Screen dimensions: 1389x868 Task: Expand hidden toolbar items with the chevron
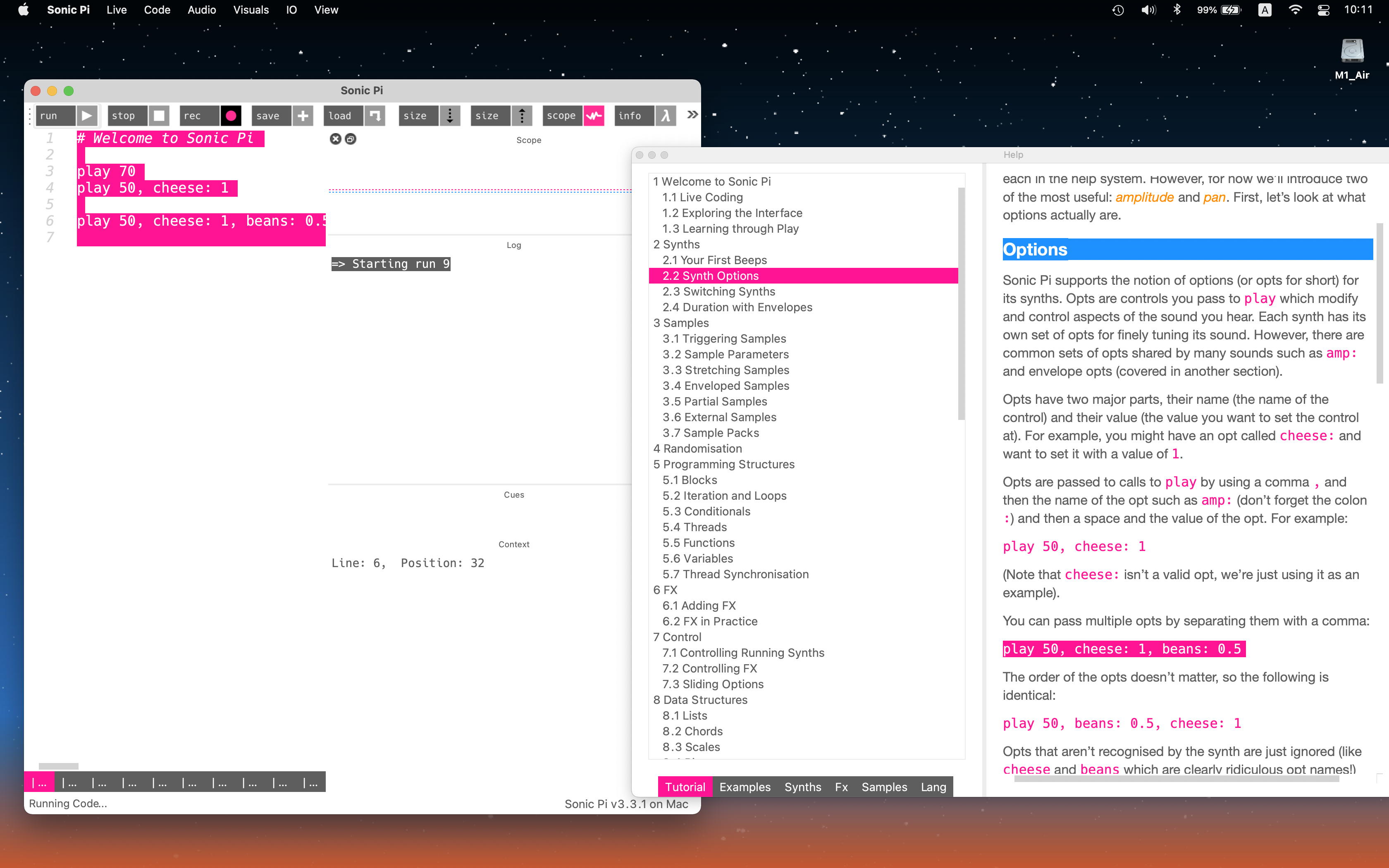692,115
